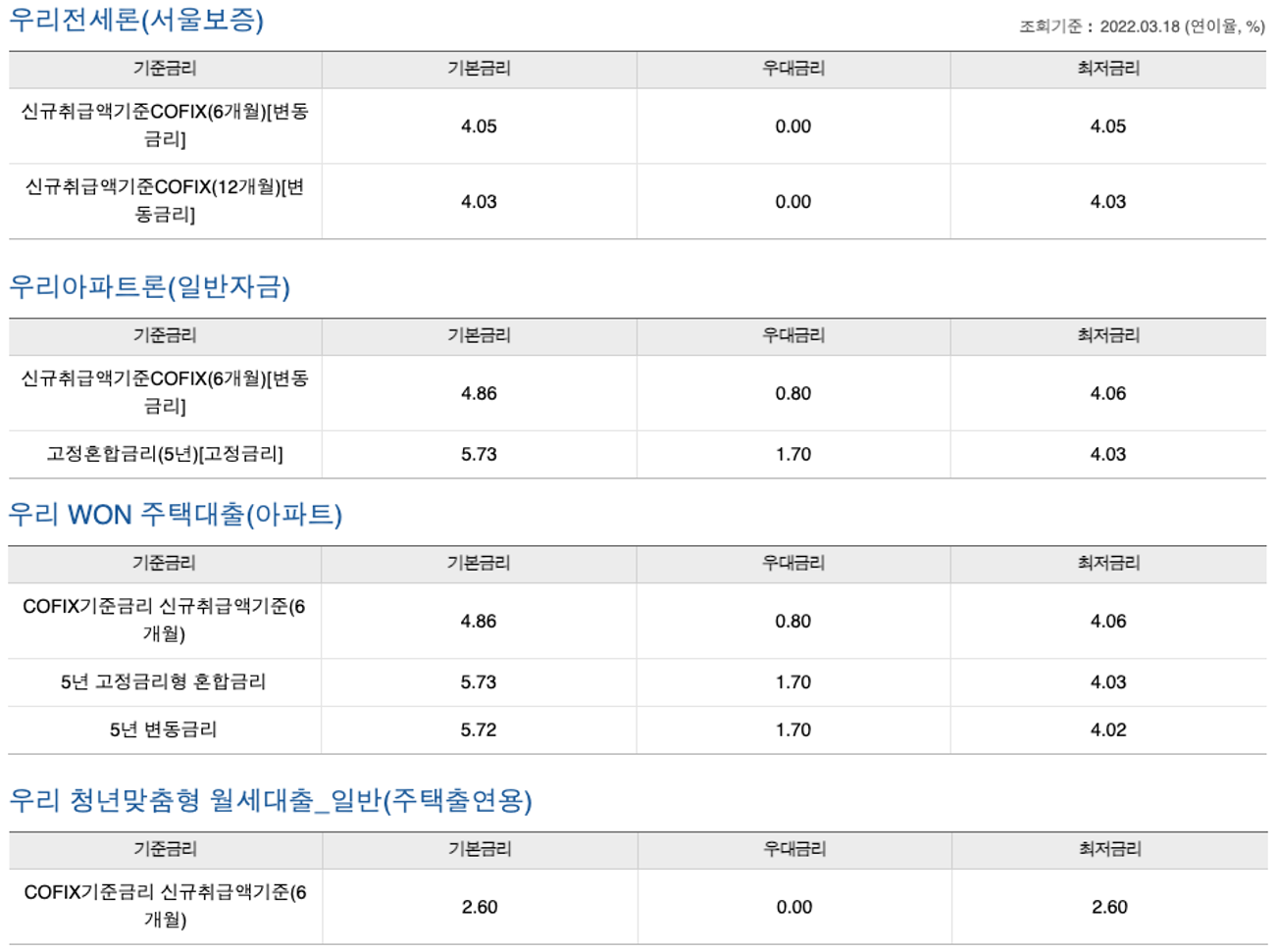Click 최저금리 header in 우리전세론 table

(x=1108, y=69)
